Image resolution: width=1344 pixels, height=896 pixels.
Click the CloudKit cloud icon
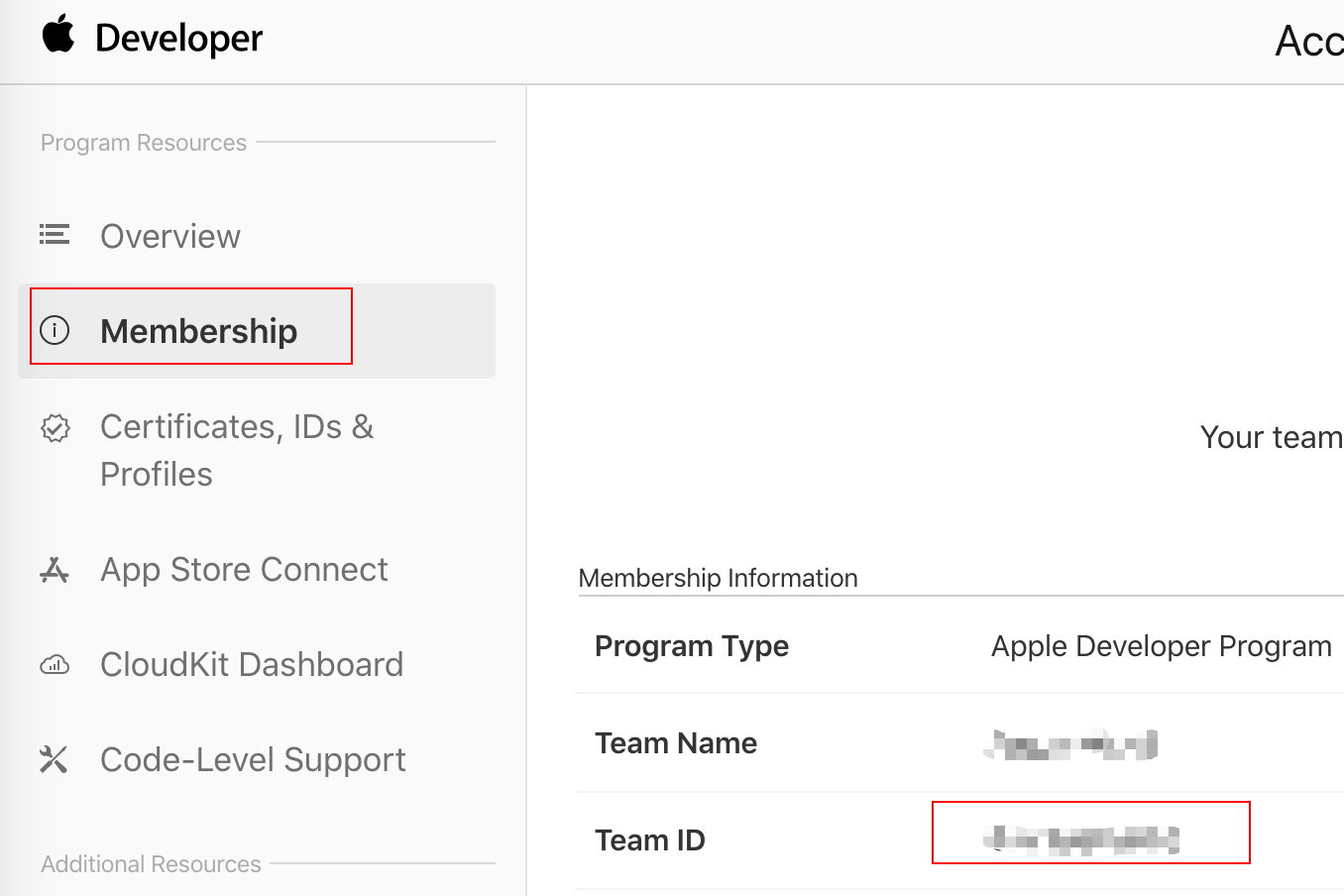(x=55, y=665)
